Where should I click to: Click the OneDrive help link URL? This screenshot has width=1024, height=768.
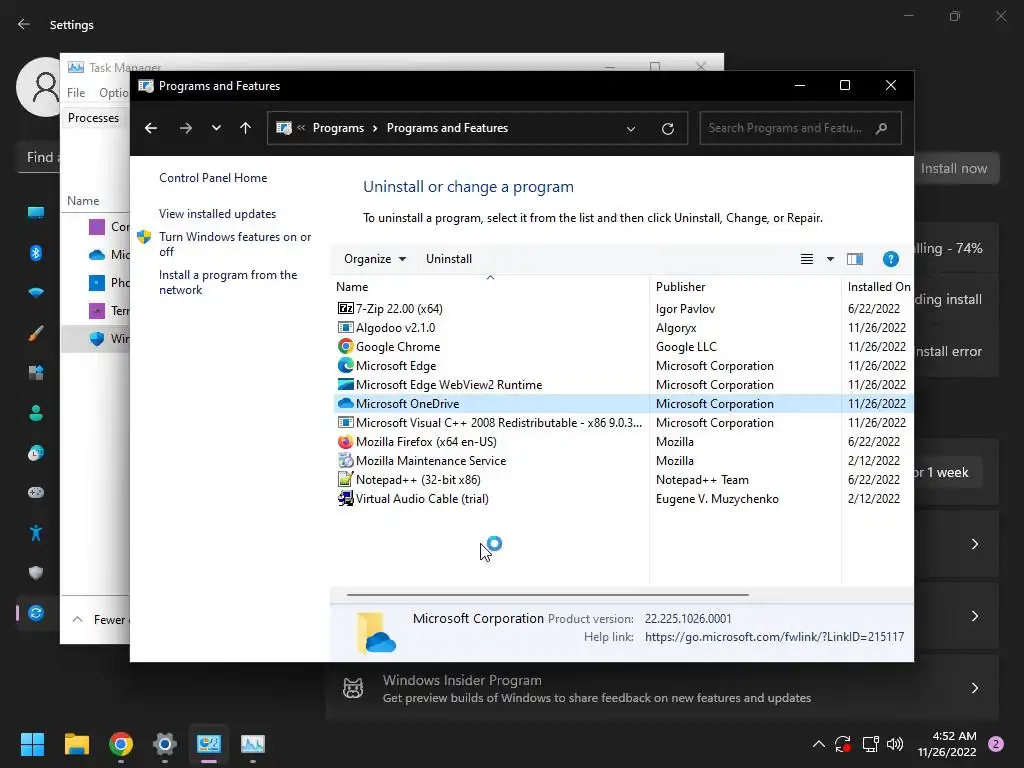coord(775,637)
